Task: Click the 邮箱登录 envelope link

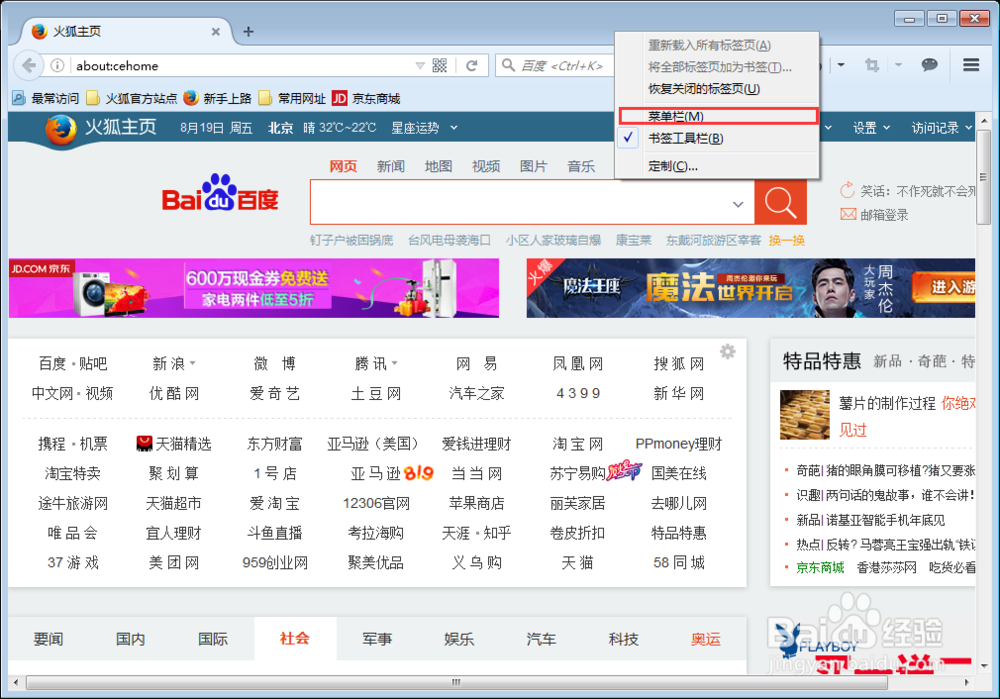Action: coord(874,215)
